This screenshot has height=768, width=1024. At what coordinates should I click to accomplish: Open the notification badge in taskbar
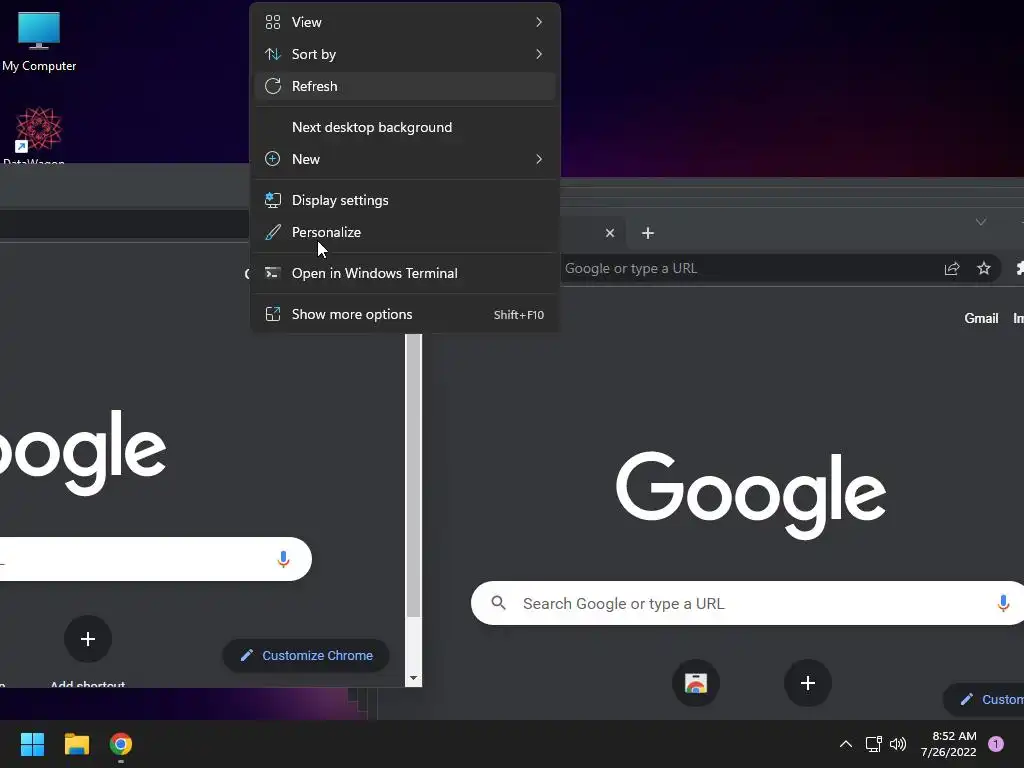click(x=996, y=744)
